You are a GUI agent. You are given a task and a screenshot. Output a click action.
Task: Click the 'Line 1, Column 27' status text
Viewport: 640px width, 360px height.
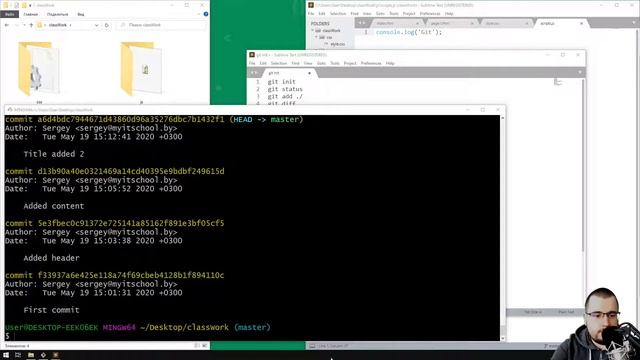coord(333,346)
